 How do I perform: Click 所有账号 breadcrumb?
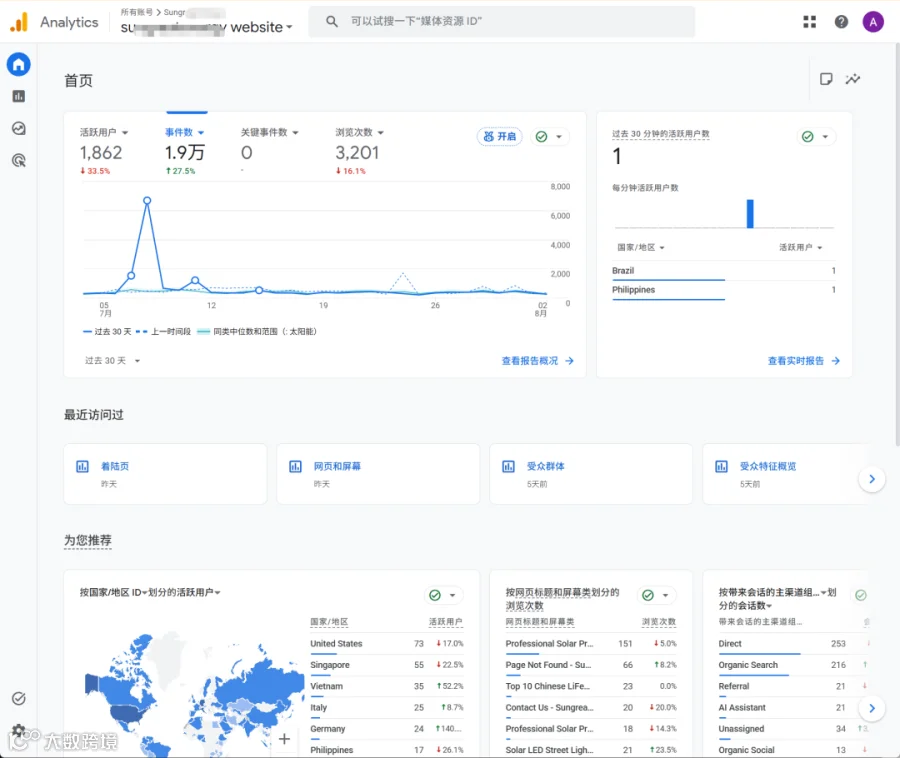tap(137, 12)
